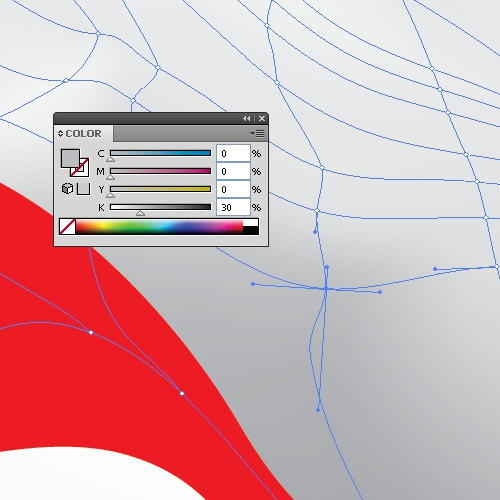Select the COLOR panel tab
This screenshot has width=500, height=500.
point(83,134)
